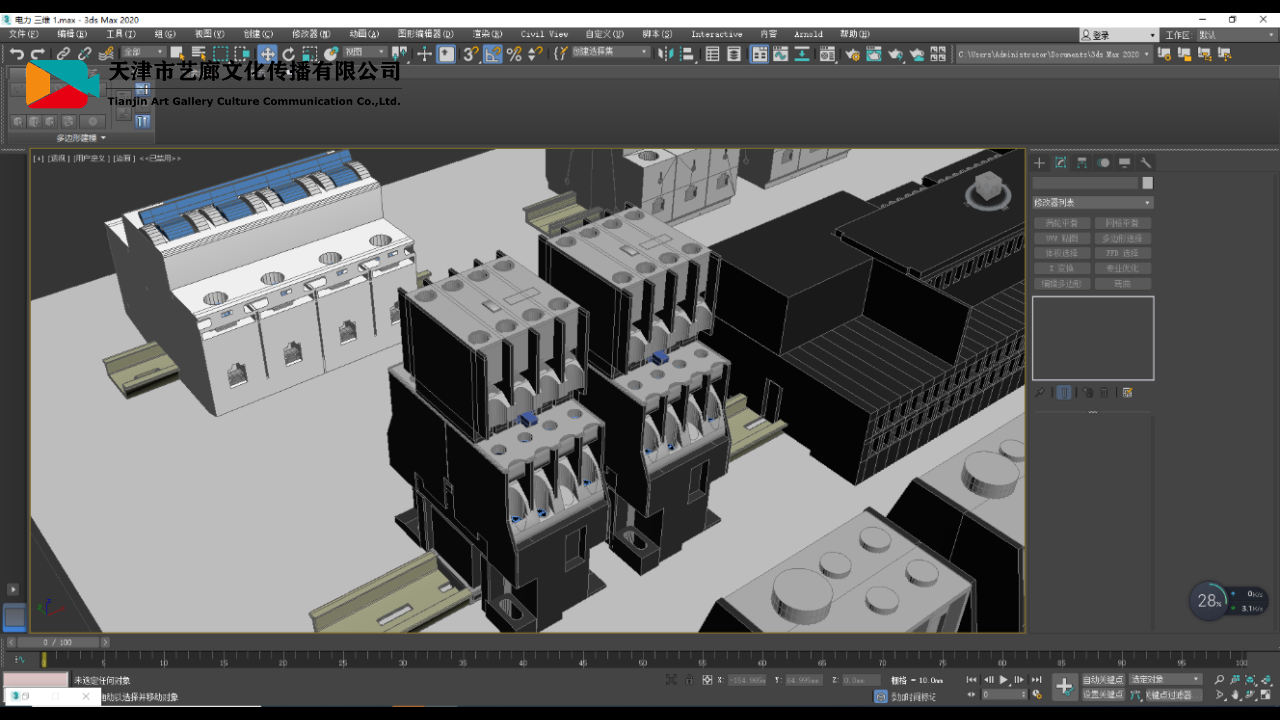The image size is (1280, 720).
Task: Click the 设置关键点 set key button
Action: (x=1103, y=694)
